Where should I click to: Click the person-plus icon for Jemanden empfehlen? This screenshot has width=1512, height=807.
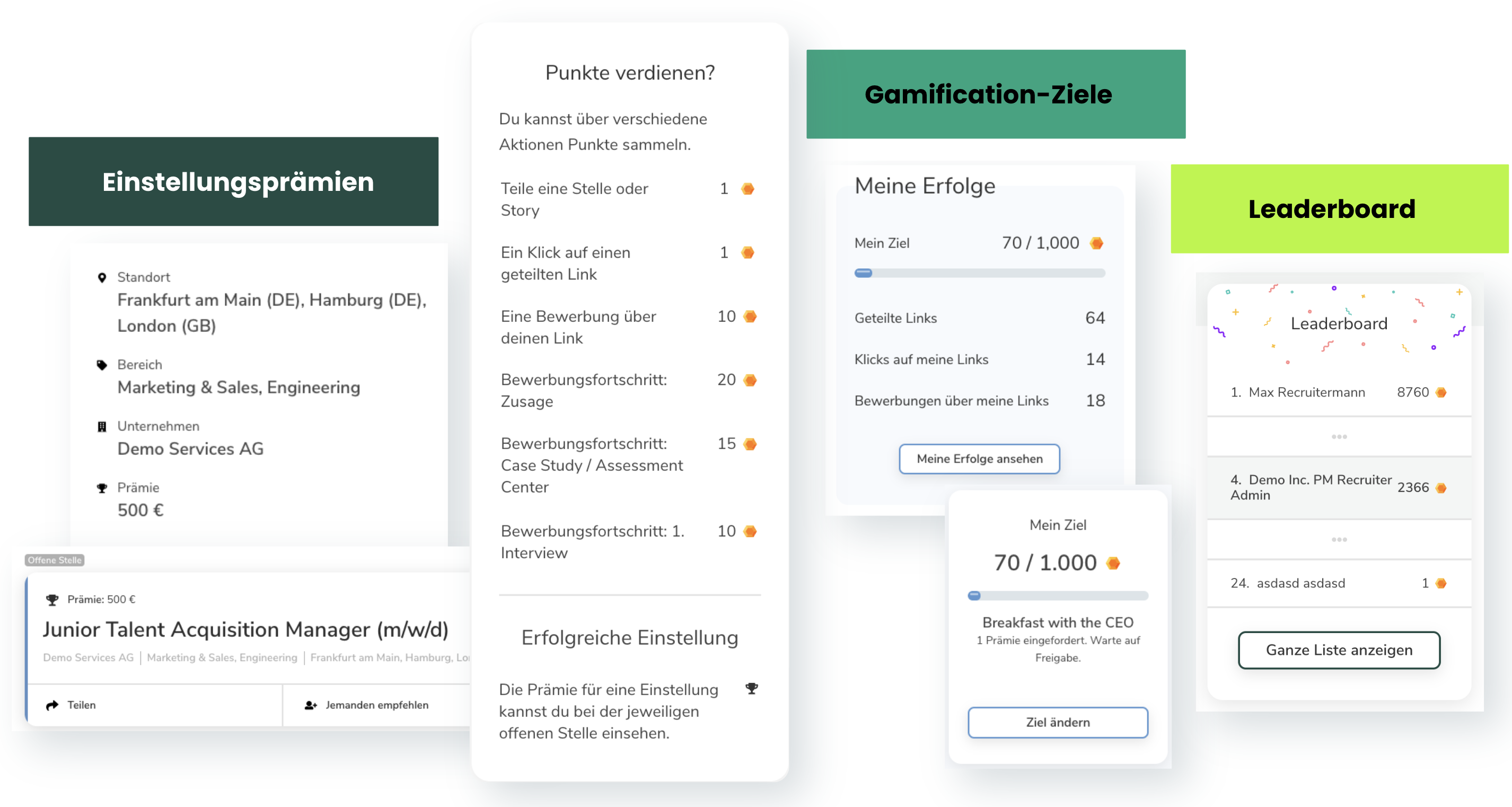pos(311,705)
